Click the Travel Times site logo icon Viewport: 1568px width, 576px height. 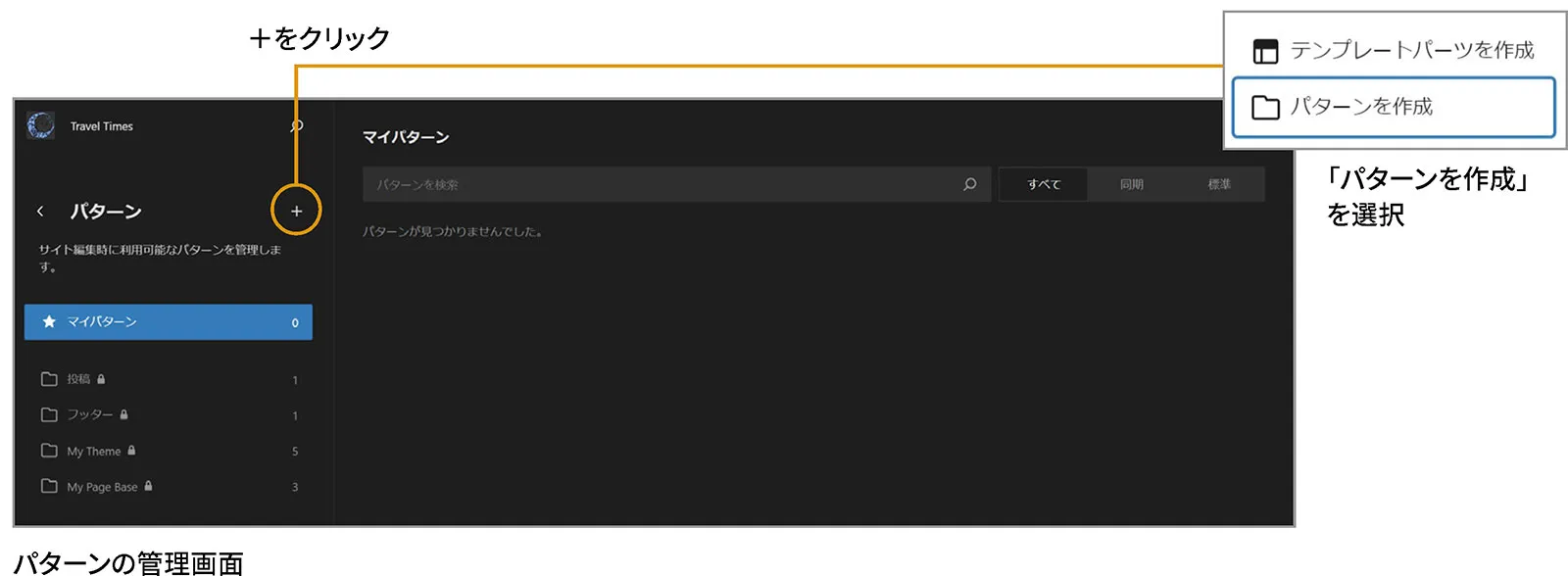[x=41, y=125]
